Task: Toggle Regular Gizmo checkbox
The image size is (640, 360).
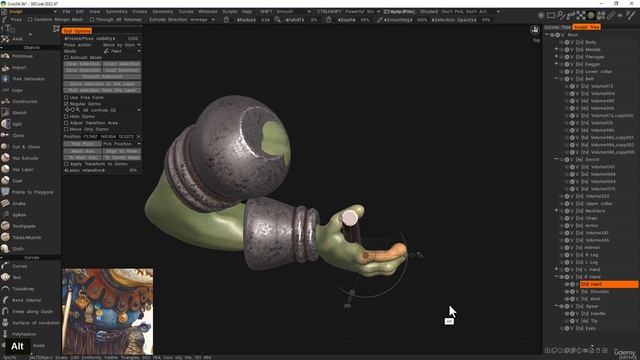Action: click(66, 104)
